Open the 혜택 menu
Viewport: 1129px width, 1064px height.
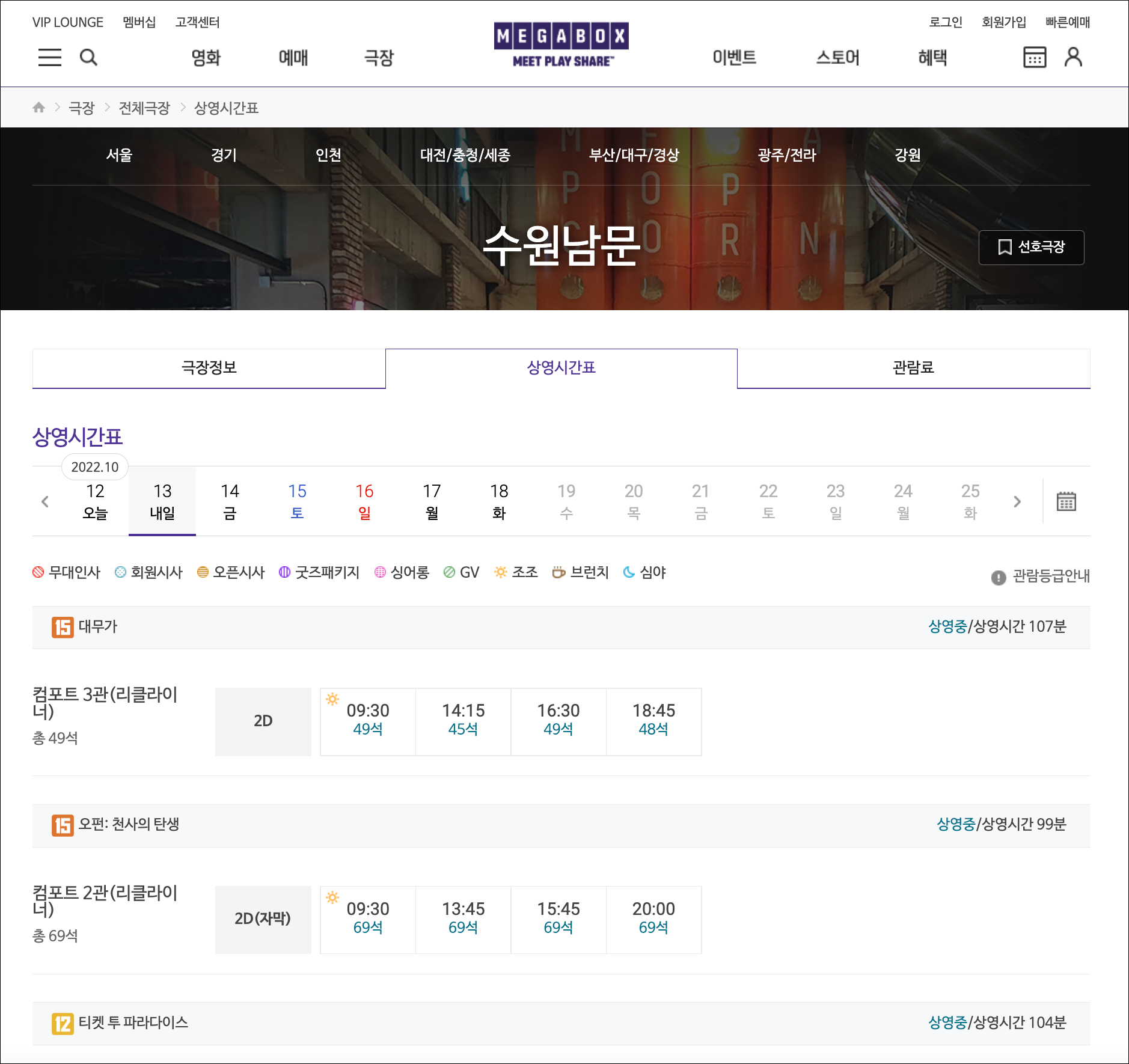coord(932,58)
